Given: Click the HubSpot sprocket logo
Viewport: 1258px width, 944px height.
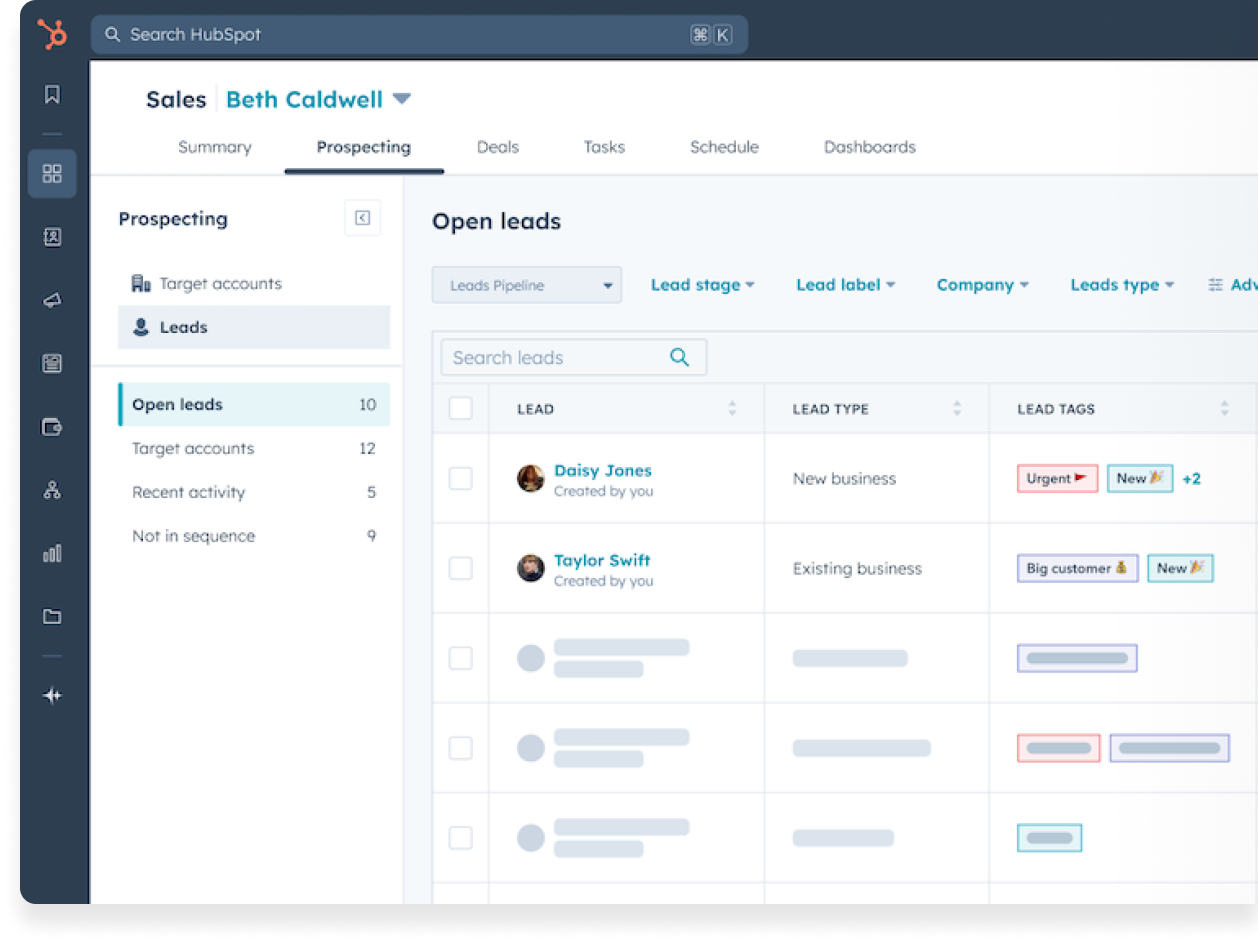Looking at the screenshot, I should pos(52,34).
